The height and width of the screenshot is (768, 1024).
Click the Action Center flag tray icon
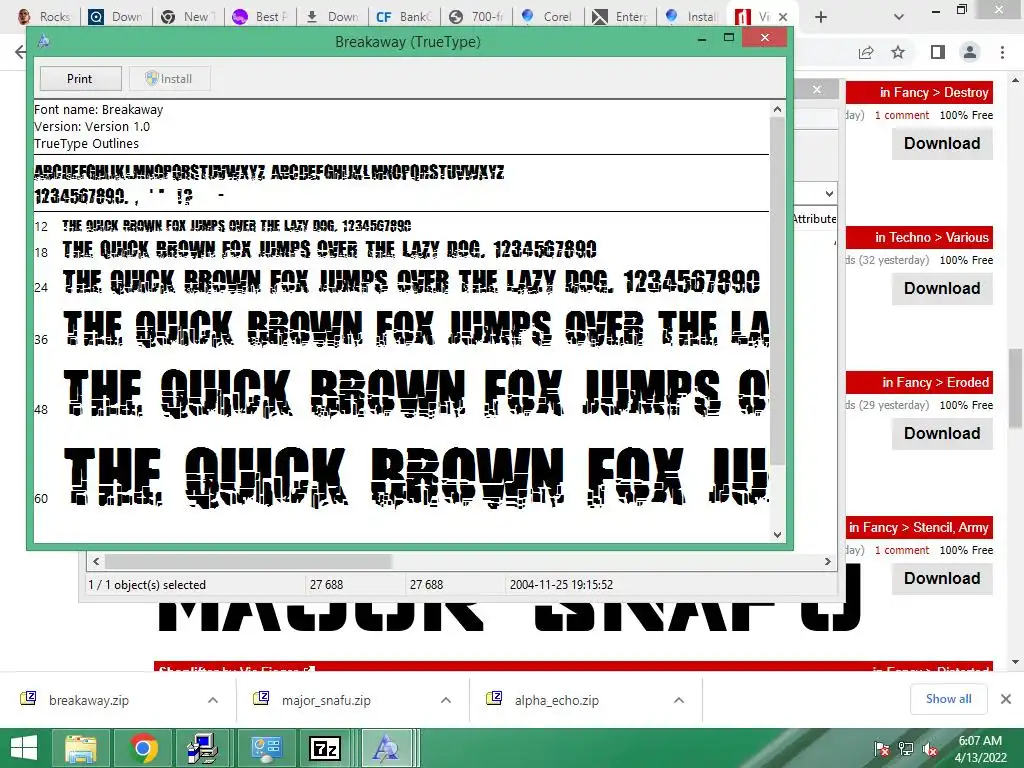882,750
